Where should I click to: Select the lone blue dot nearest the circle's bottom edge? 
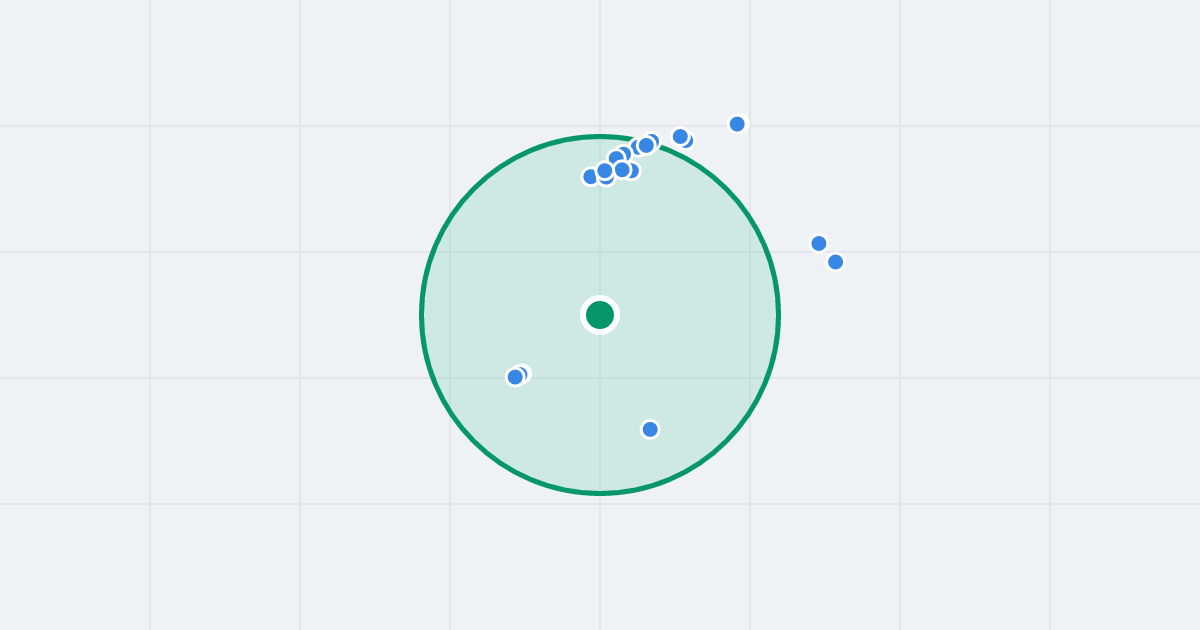pos(650,429)
